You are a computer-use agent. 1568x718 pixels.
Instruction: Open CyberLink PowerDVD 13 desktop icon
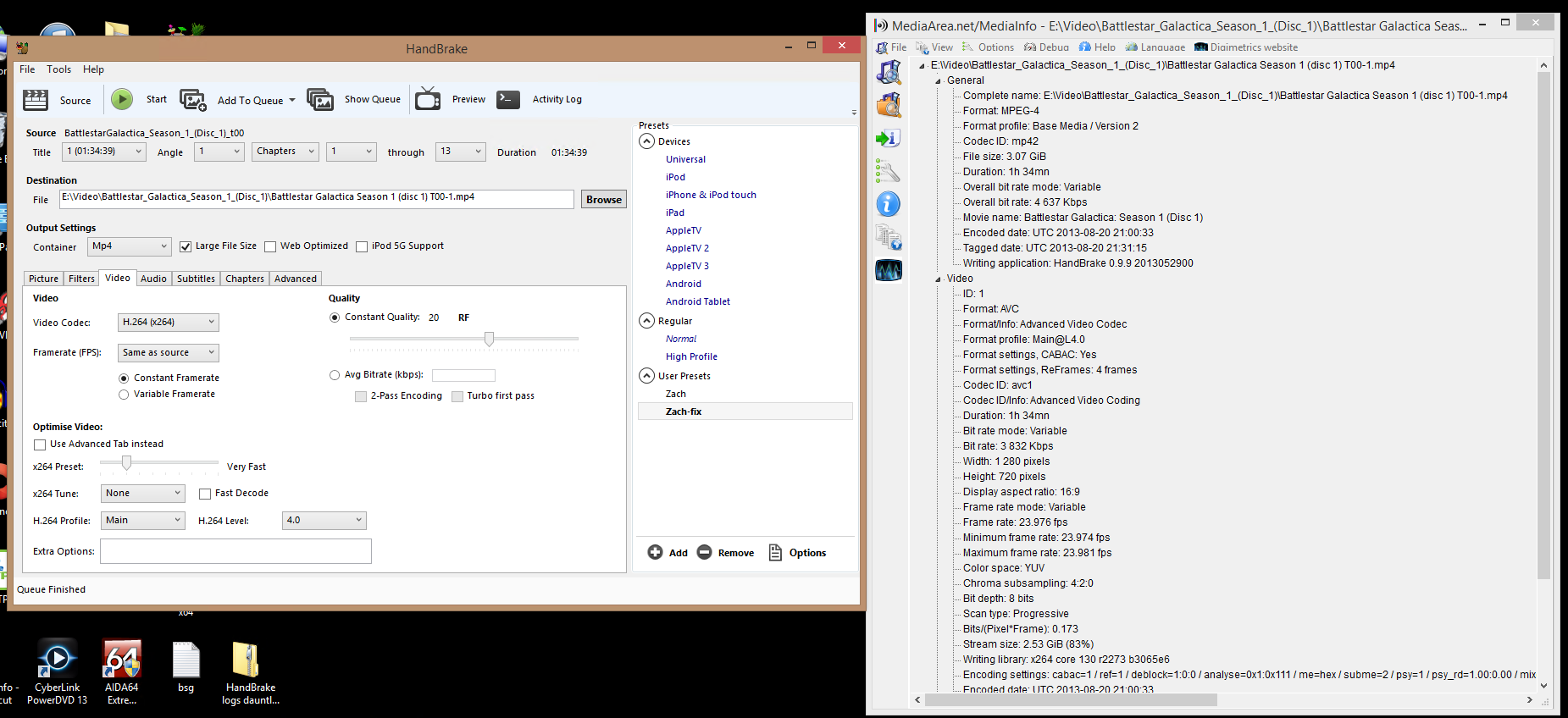click(x=57, y=671)
